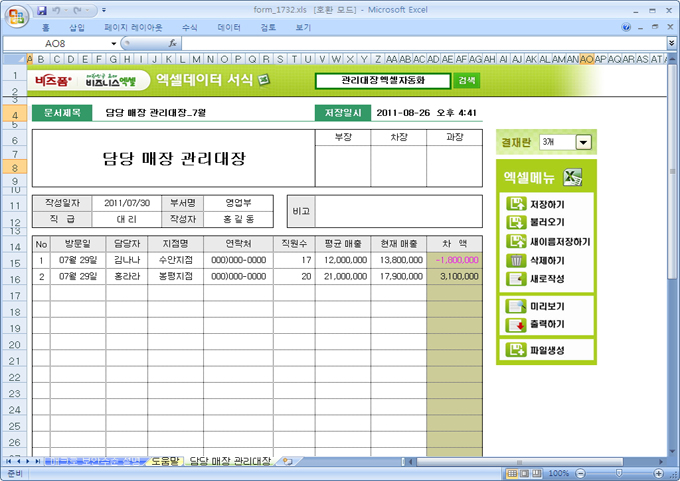Open the 결재란 3개 dropdown
The height and width of the screenshot is (481, 680).
coord(583,142)
